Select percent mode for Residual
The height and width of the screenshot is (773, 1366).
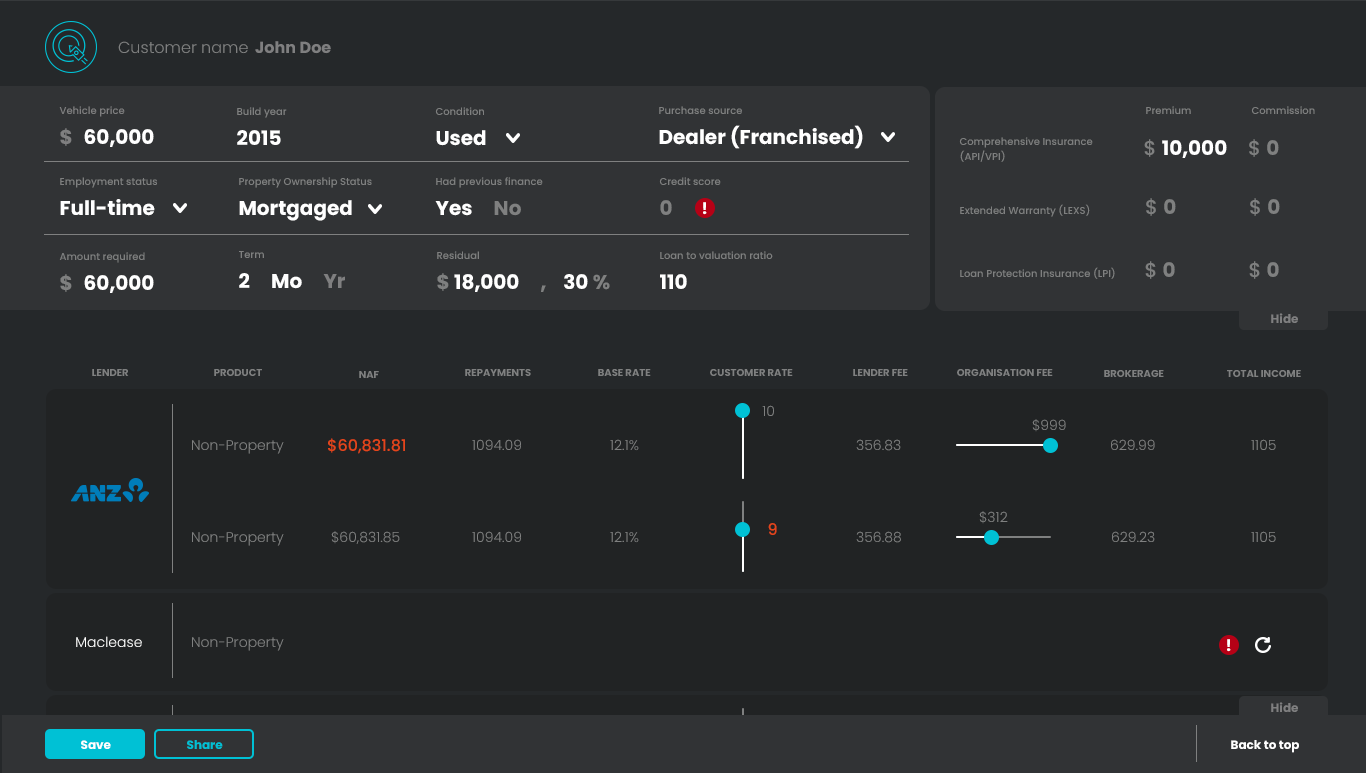click(x=601, y=282)
